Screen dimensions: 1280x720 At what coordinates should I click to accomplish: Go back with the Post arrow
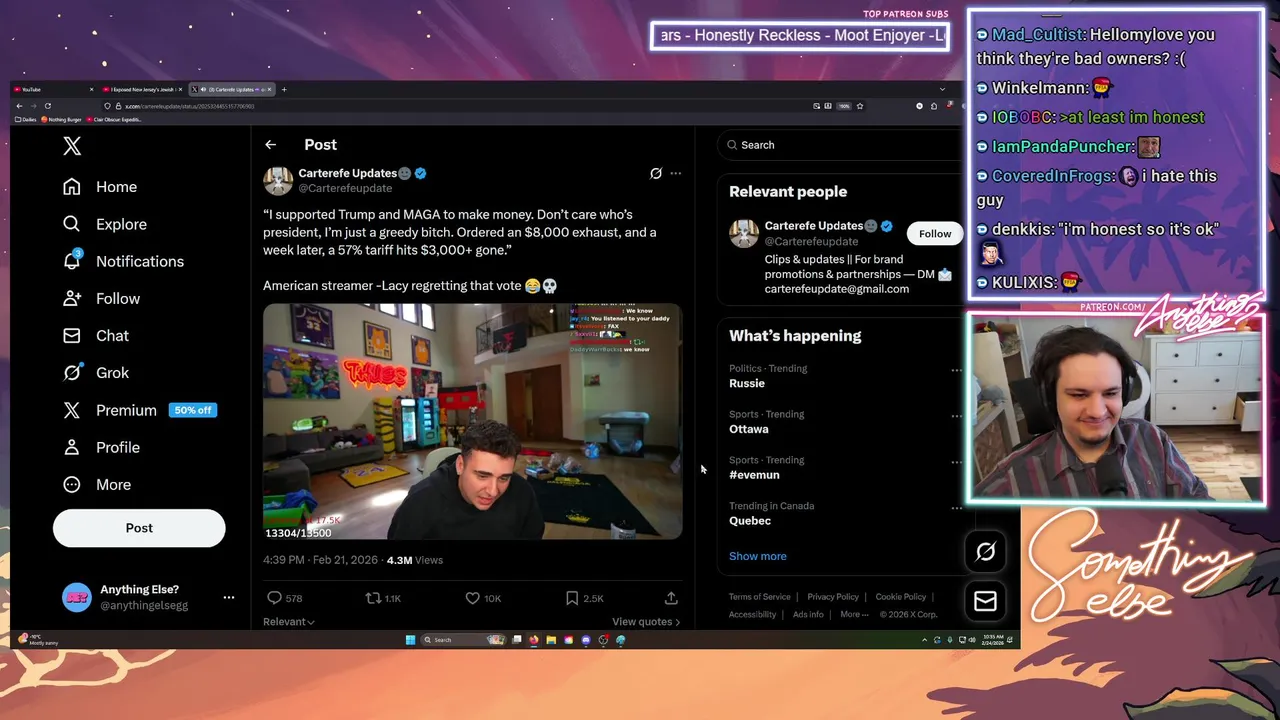270,145
